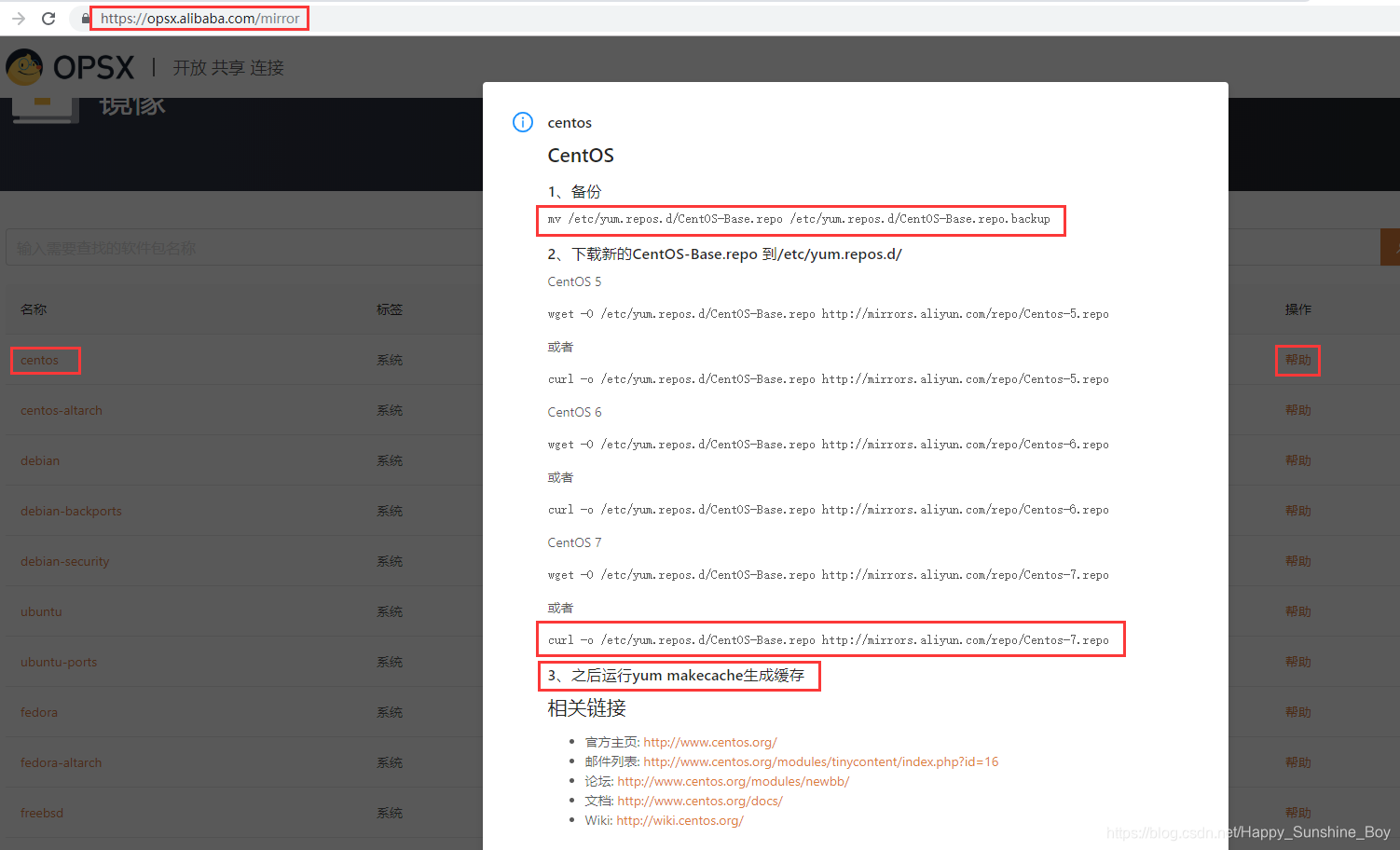Viewport: 1400px width, 850px height.
Task: Open the ubuntu mirror entry
Action: (41, 611)
